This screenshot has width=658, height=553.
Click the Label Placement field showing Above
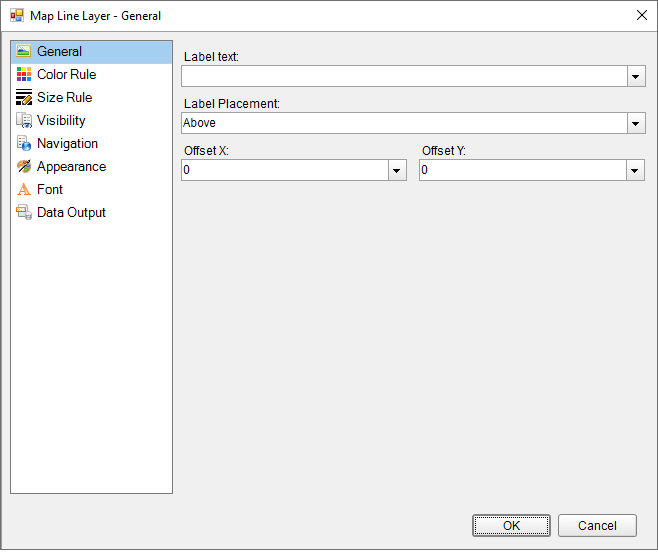pos(405,123)
